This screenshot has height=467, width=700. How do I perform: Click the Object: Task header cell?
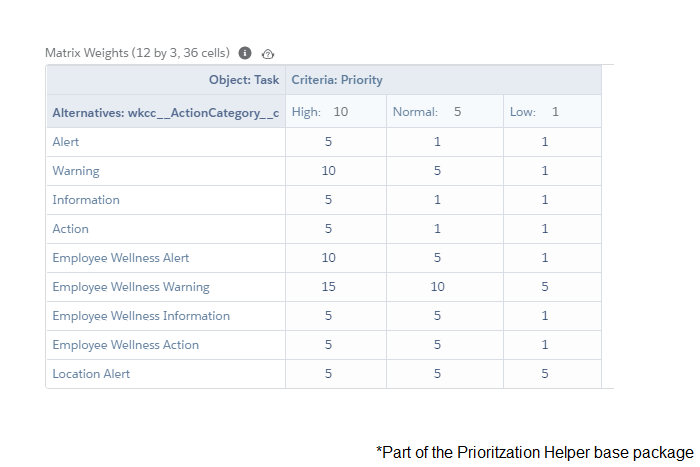166,80
